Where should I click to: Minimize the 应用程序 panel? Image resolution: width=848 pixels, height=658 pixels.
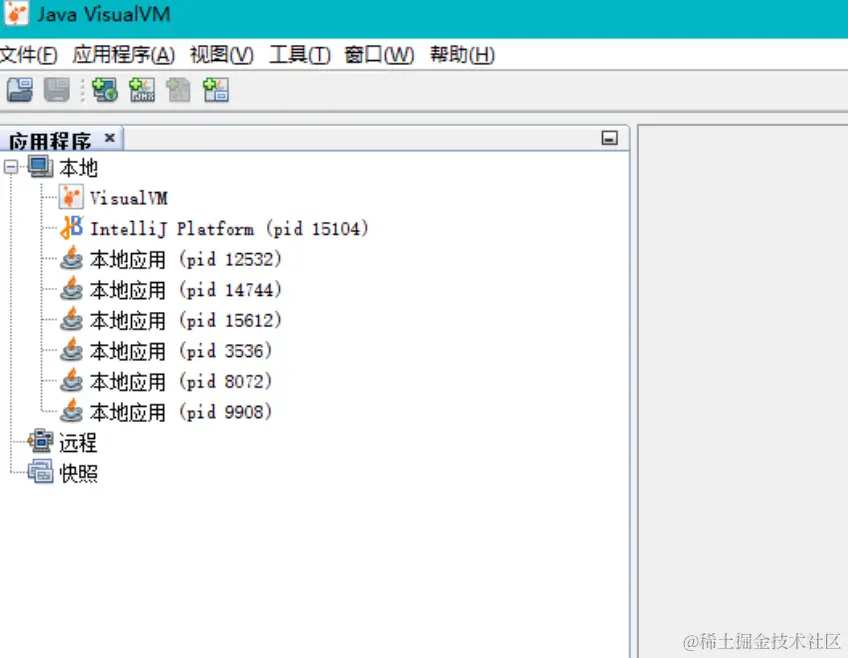click(x=610, y=138)
